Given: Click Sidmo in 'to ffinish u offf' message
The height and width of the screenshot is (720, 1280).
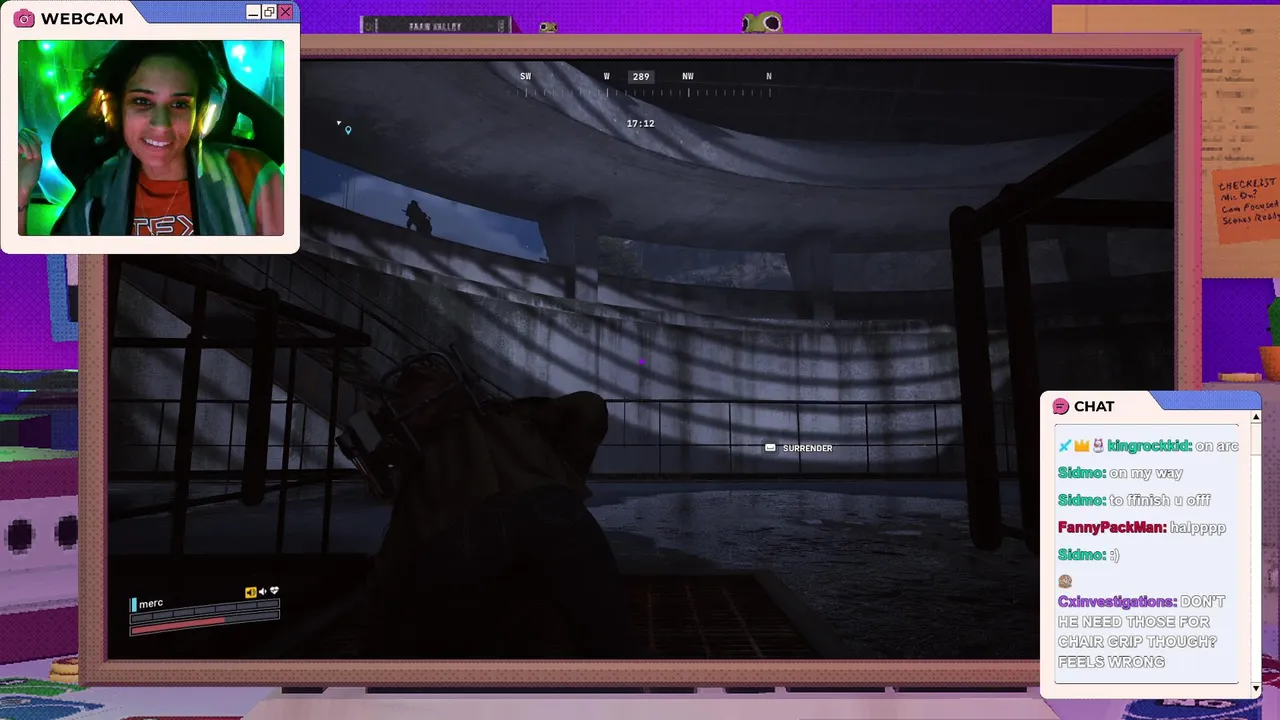Looking at the screenshot, I should [x=1082, y=500].
